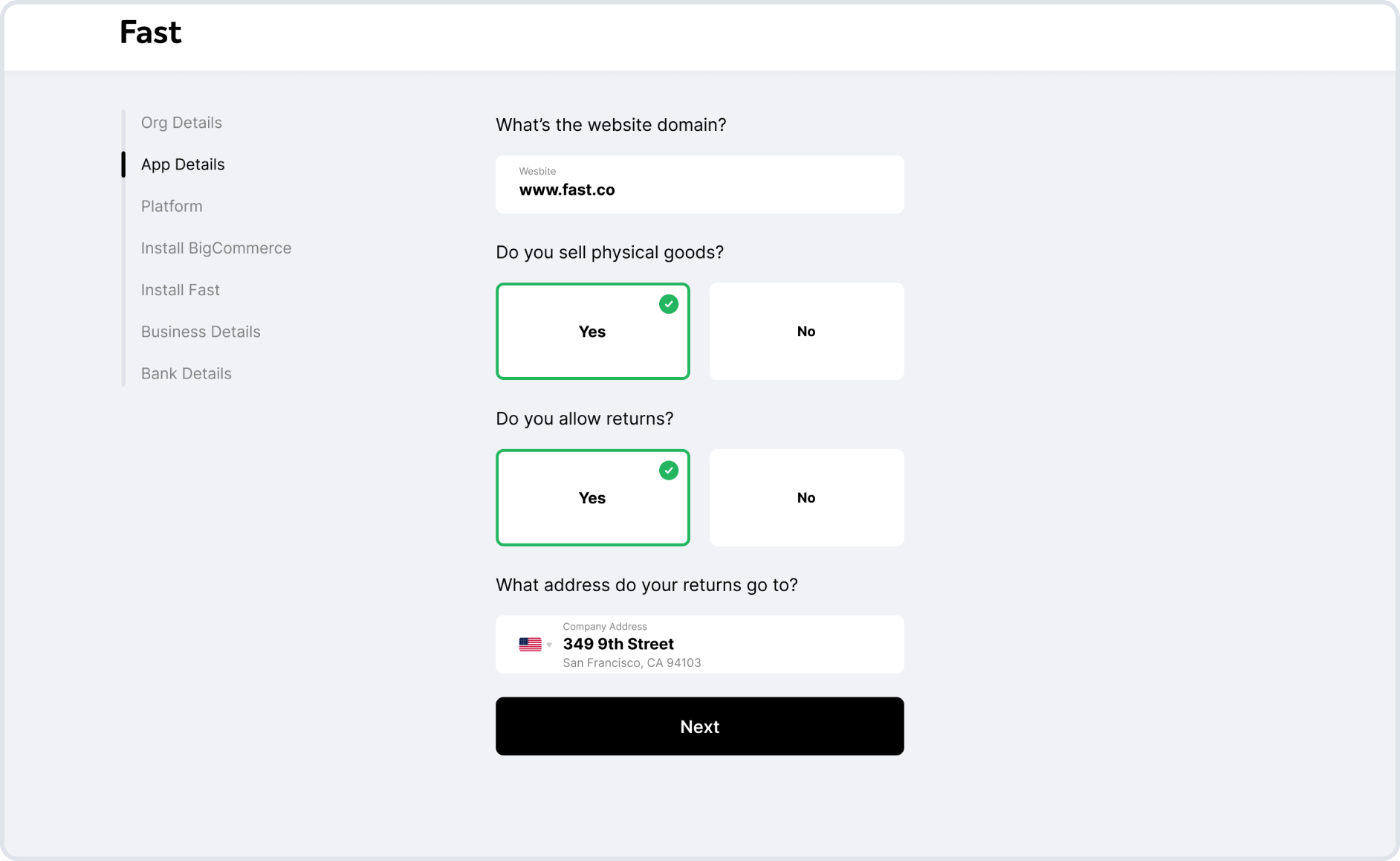Click the Fast logo in header
This screenshot has width=1400, height=861.
pyautogui.click(x=151, y=32)
